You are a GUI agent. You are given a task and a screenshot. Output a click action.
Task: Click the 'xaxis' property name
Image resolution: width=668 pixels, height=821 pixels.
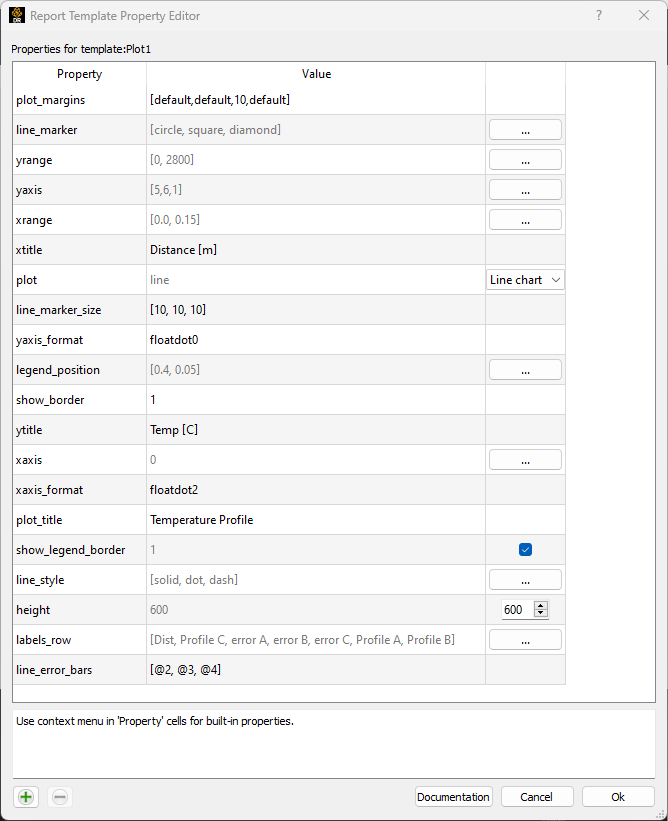coord(29,460)
